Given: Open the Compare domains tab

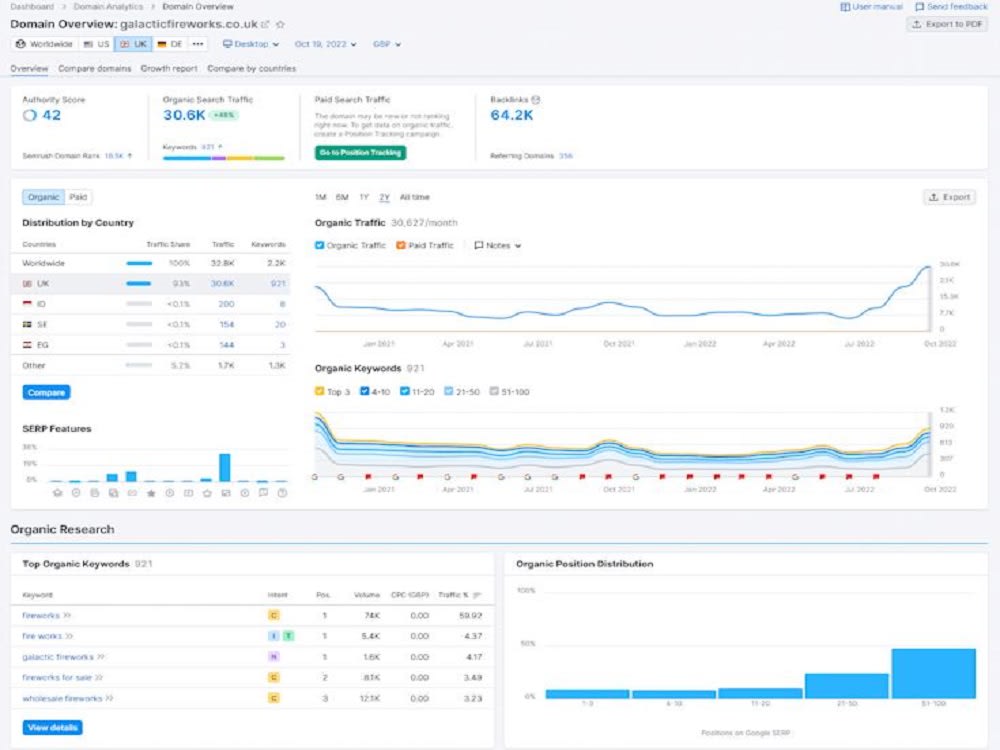Looking at the screenshot, I should tap(94, 68).
